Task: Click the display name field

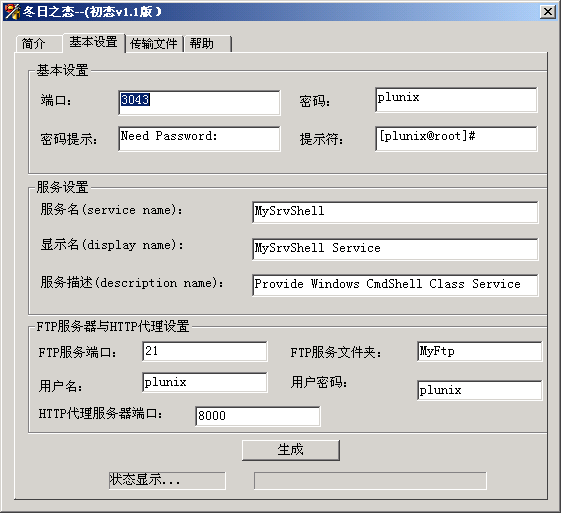Action: click(x=395, y=249)
